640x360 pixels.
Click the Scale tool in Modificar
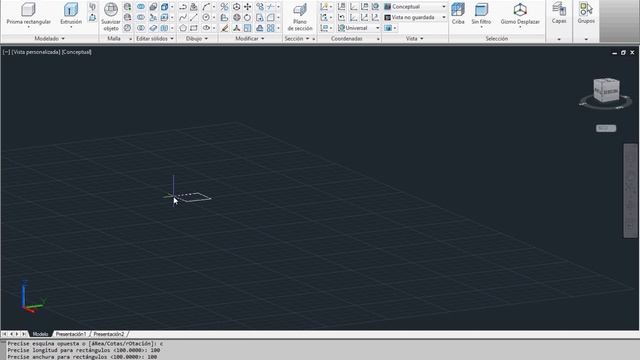(248, 28)
